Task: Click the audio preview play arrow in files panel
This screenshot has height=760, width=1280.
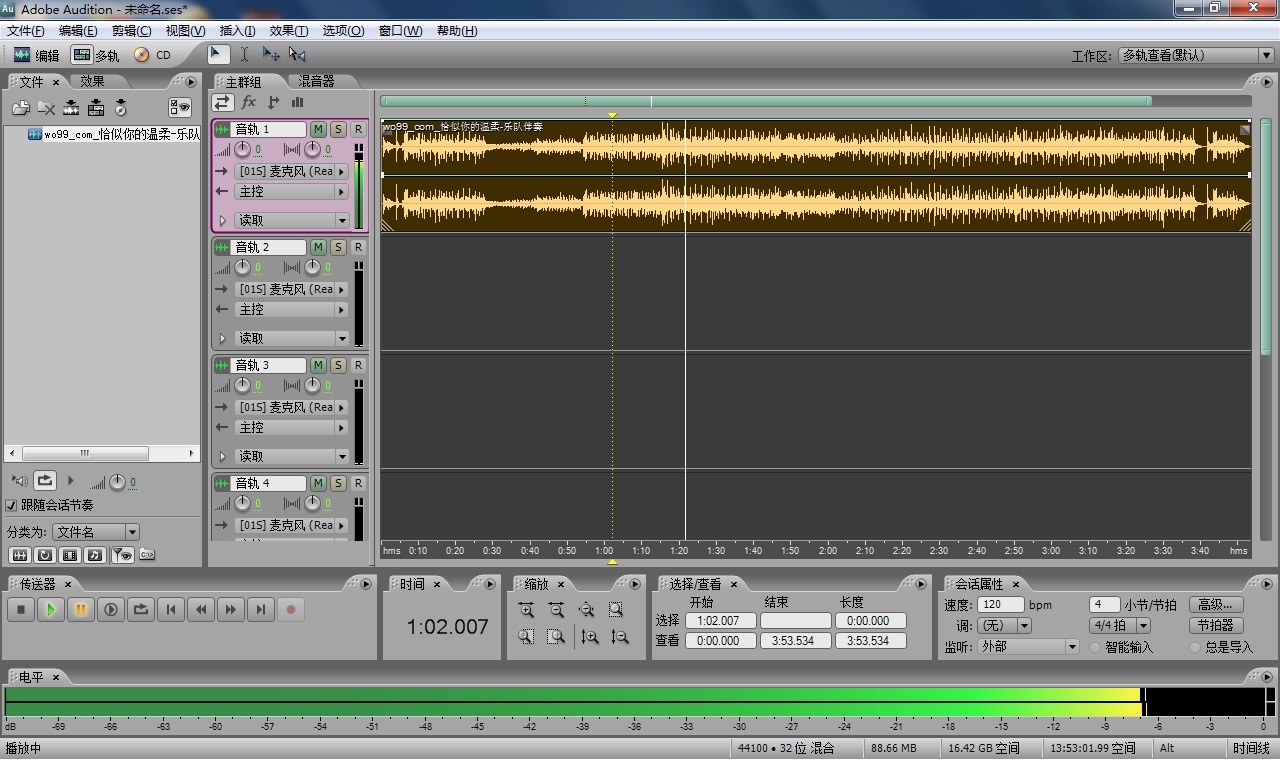Action: tap(70, 481)
